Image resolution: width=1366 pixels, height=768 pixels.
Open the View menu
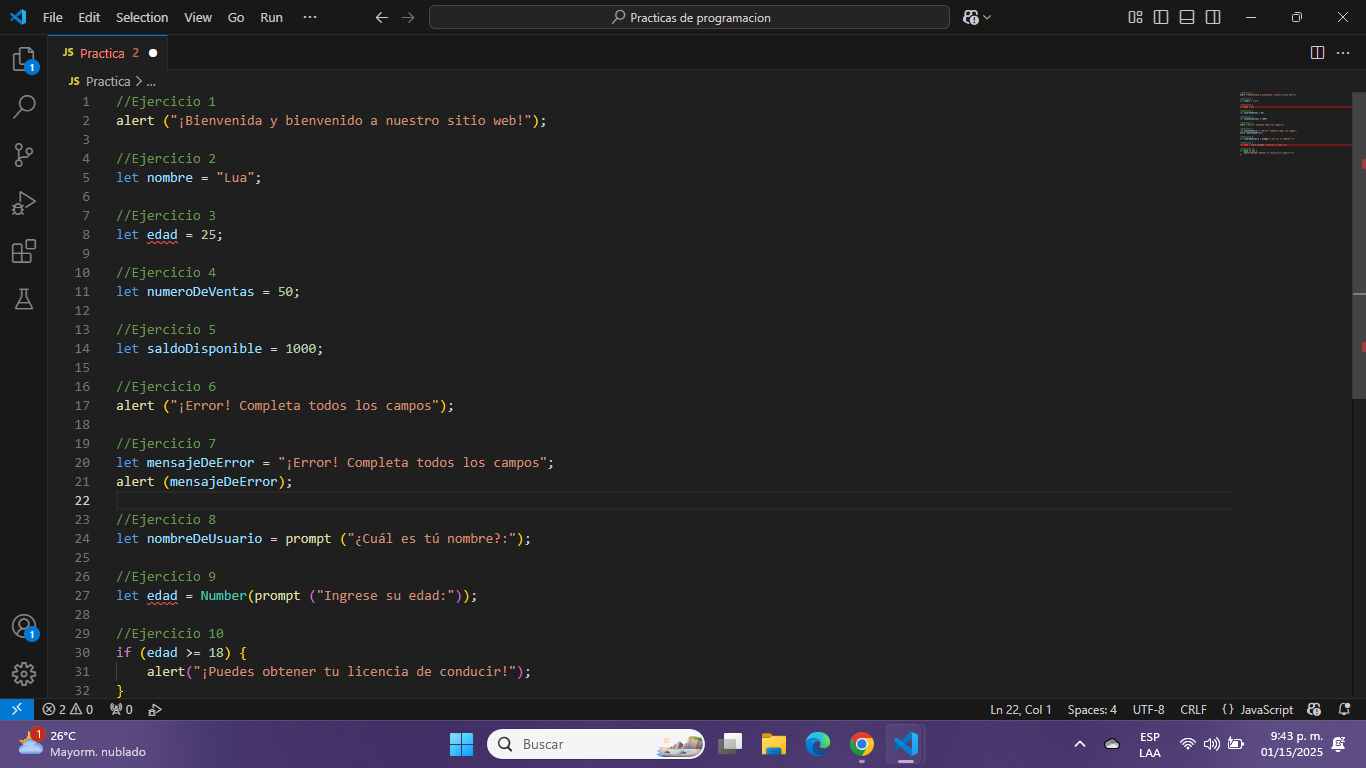pyautogui.click(x=198, y=17)
